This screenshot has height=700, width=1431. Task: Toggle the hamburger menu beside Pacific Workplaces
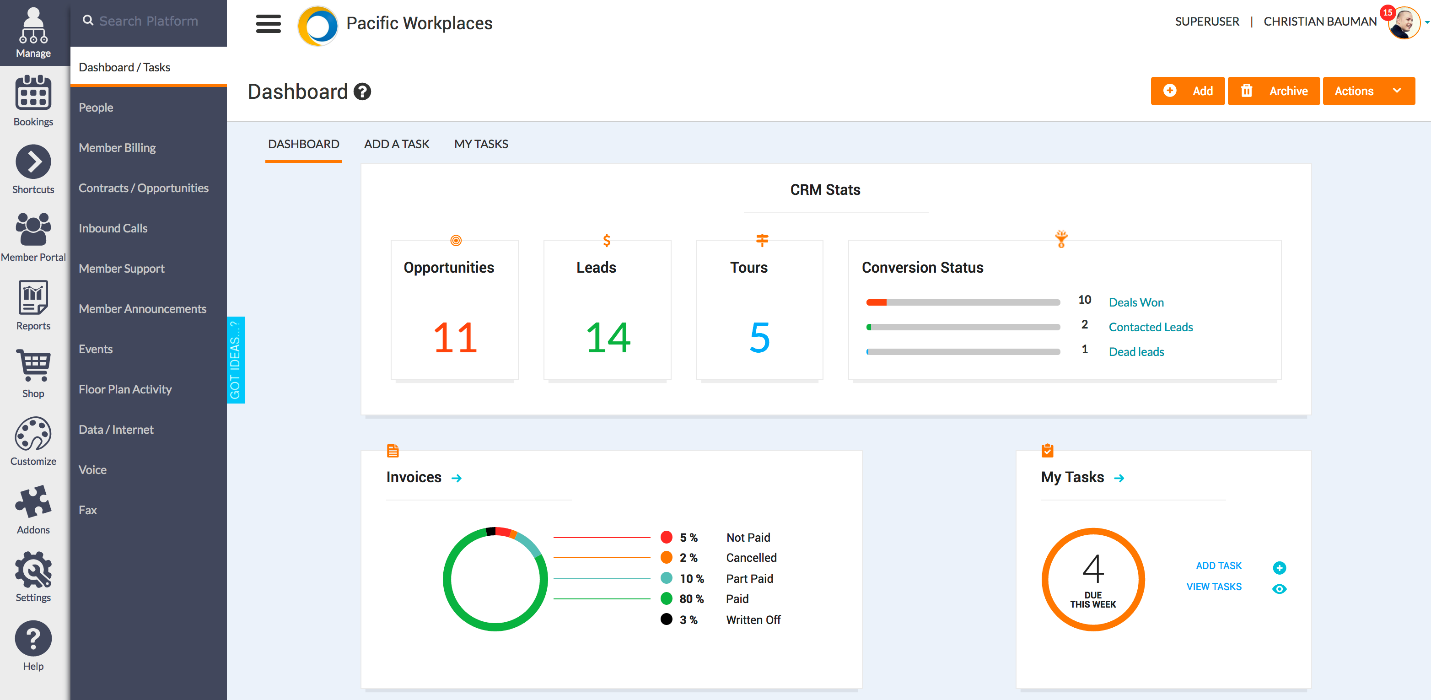pos(268,23)
